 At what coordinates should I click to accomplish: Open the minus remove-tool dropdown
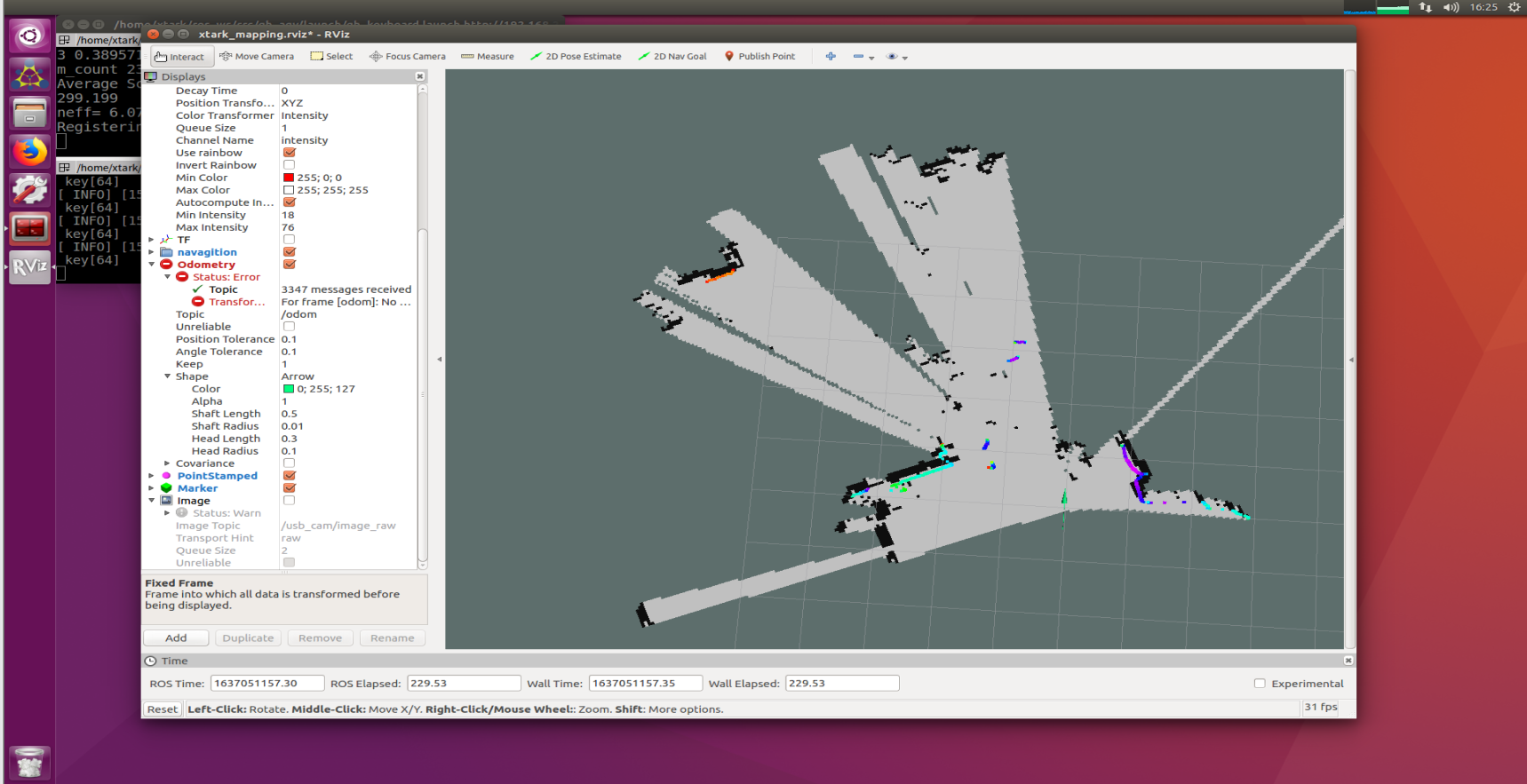click(x=863, y=57)
